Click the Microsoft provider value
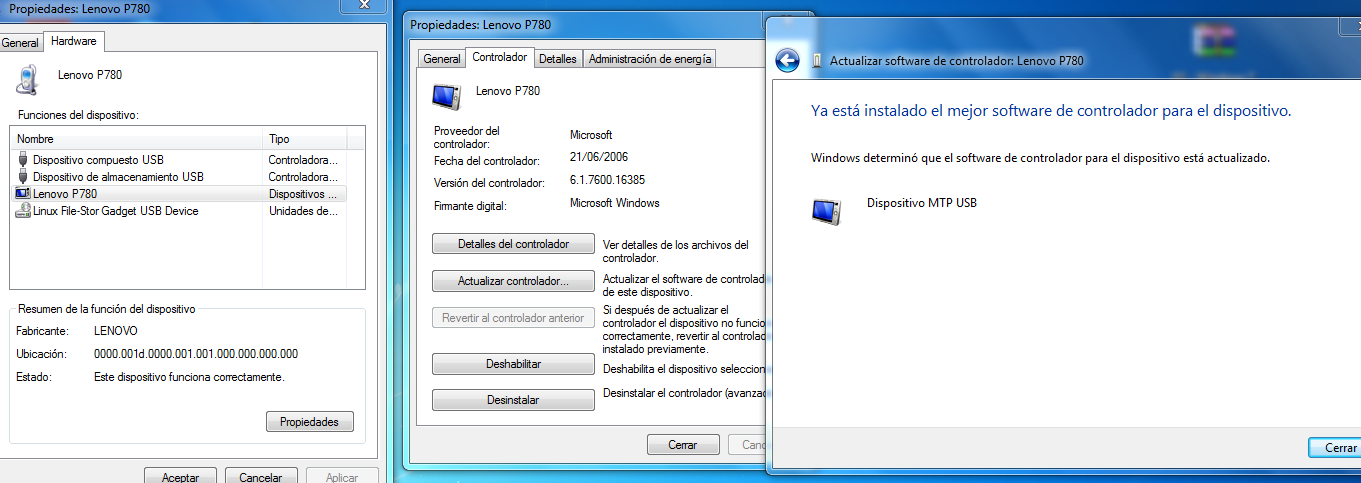The height and width of the screenshot is (483, 1361). tap(590, 134)
